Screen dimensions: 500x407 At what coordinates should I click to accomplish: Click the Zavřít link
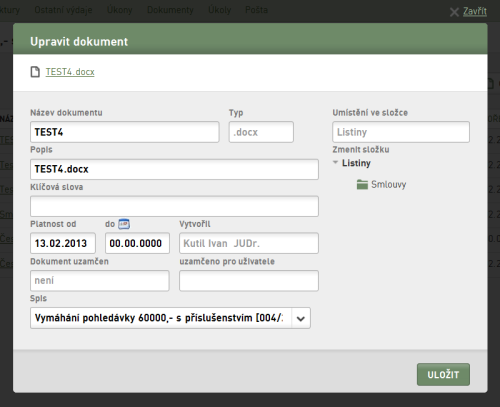point(475,12)
